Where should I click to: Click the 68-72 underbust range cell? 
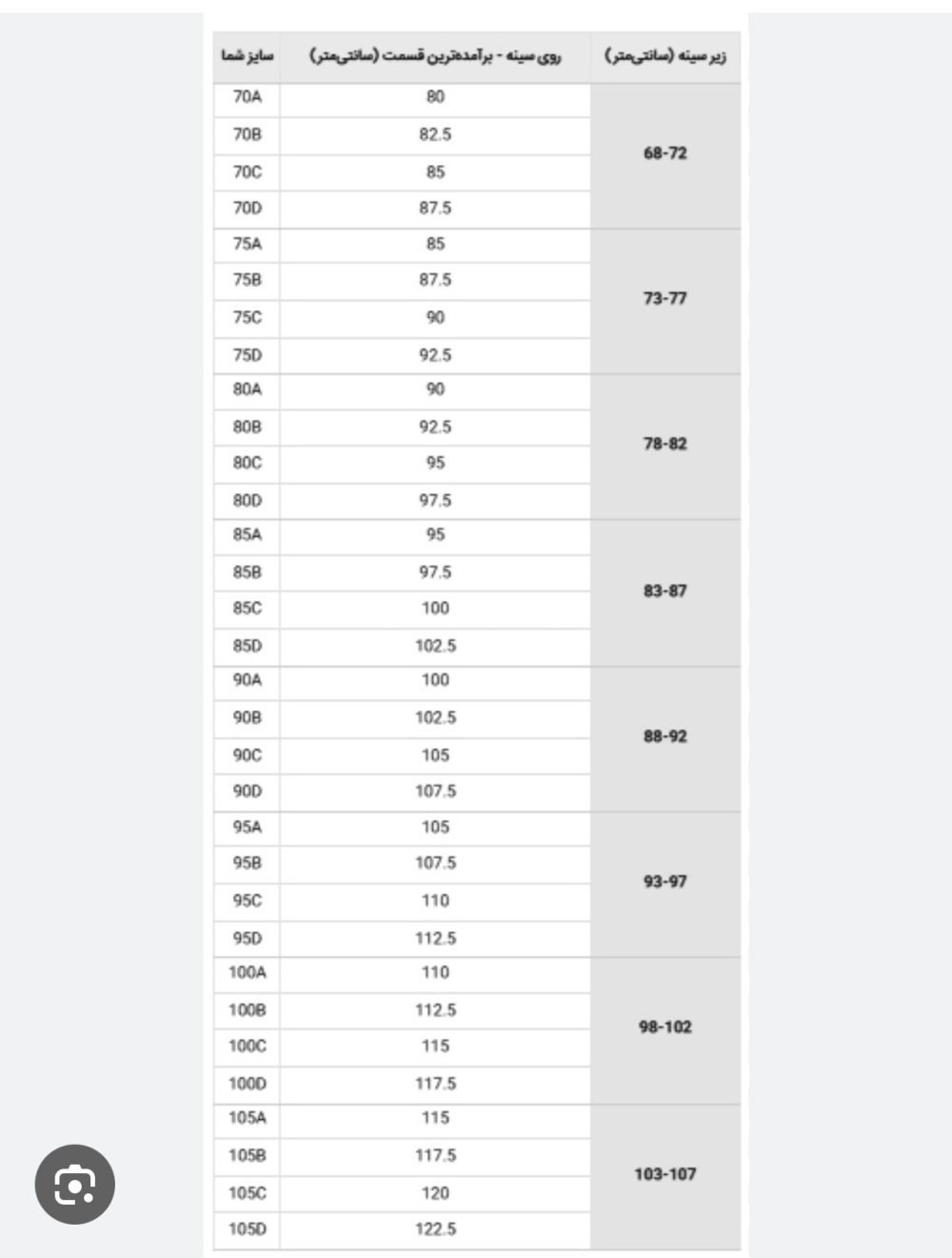point(664,154)
